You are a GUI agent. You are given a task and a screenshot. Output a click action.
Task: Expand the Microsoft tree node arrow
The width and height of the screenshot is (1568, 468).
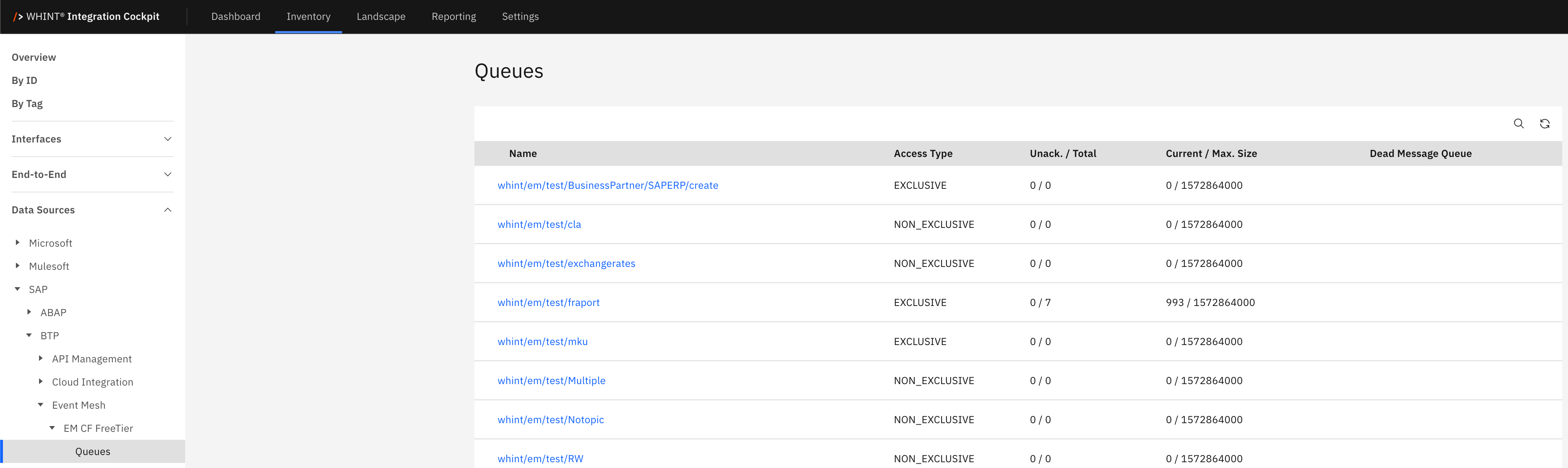click(x=18, y=243)
